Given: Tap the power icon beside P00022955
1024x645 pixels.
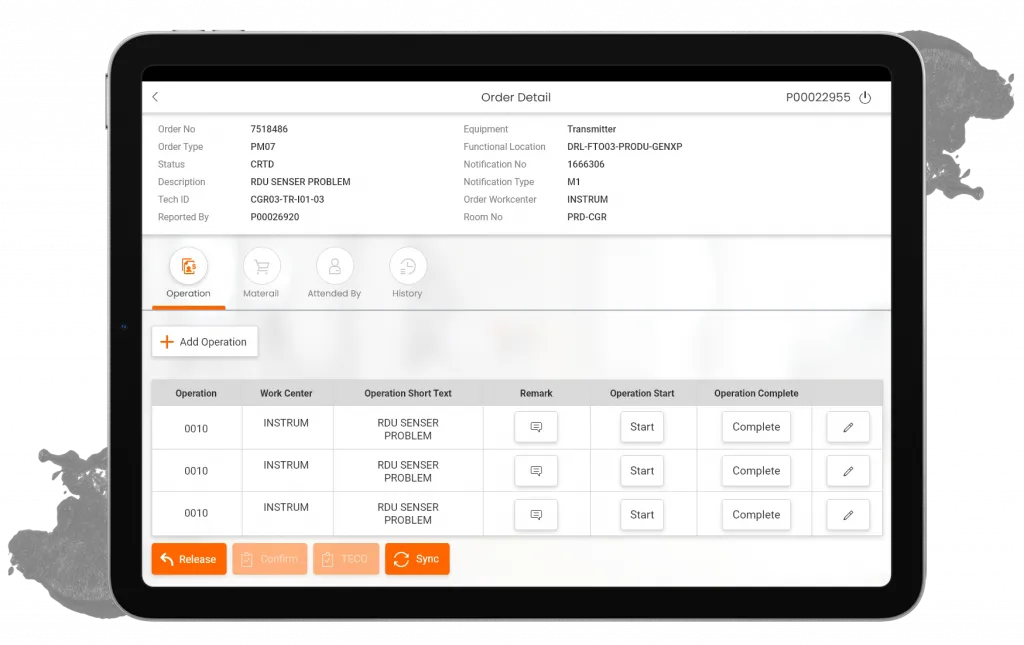Looking at the screenshot, I should 865,98.
